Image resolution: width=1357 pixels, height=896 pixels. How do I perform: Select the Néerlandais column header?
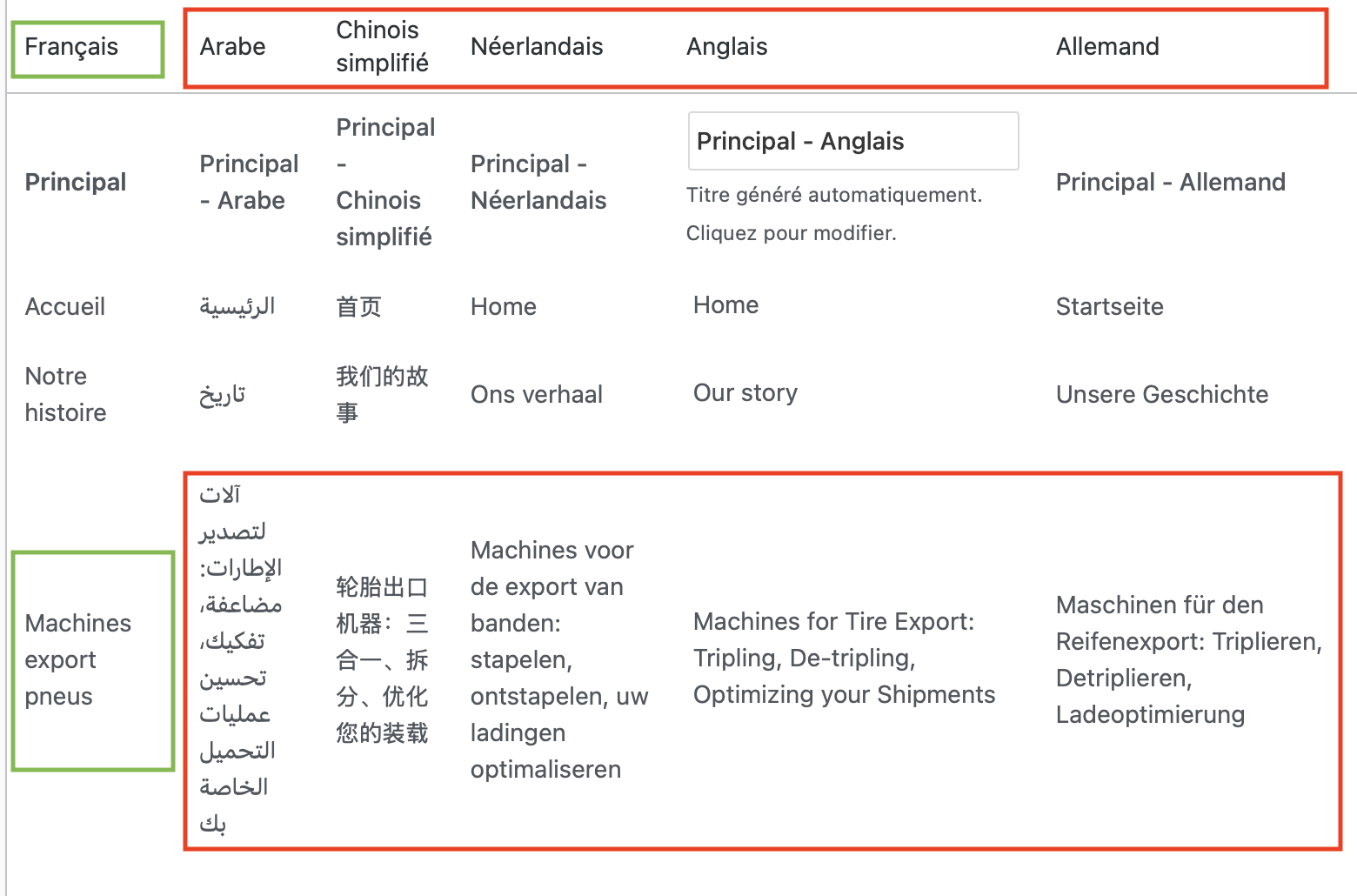coord(537,47)
